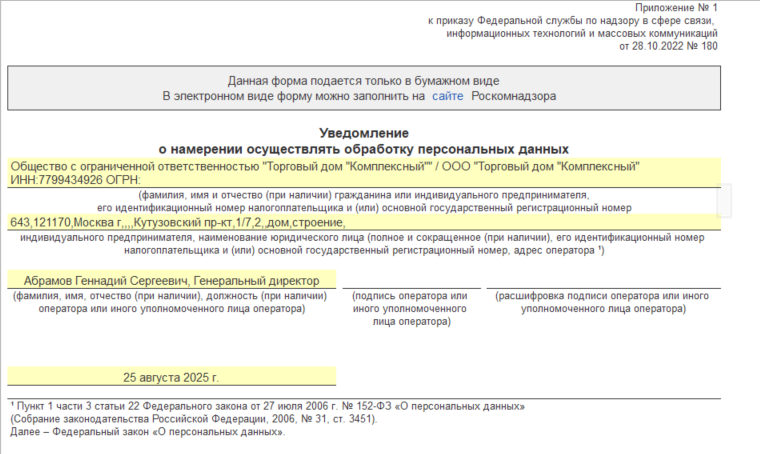760x454 pixels.
Task: Click the blank operator signature line
Action: click(411, 281)
